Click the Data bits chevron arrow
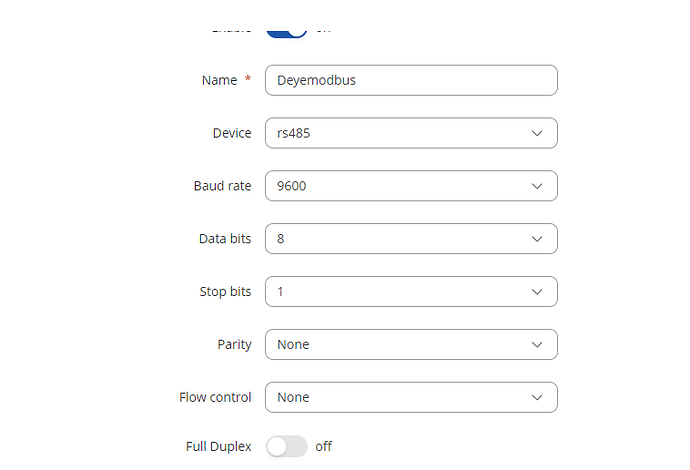 pos(537,239)
